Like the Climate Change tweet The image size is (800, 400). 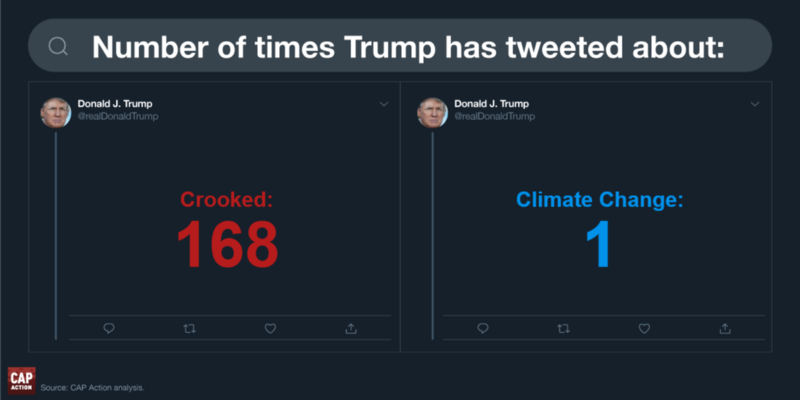pyautogui.click(x=644, y=329)
